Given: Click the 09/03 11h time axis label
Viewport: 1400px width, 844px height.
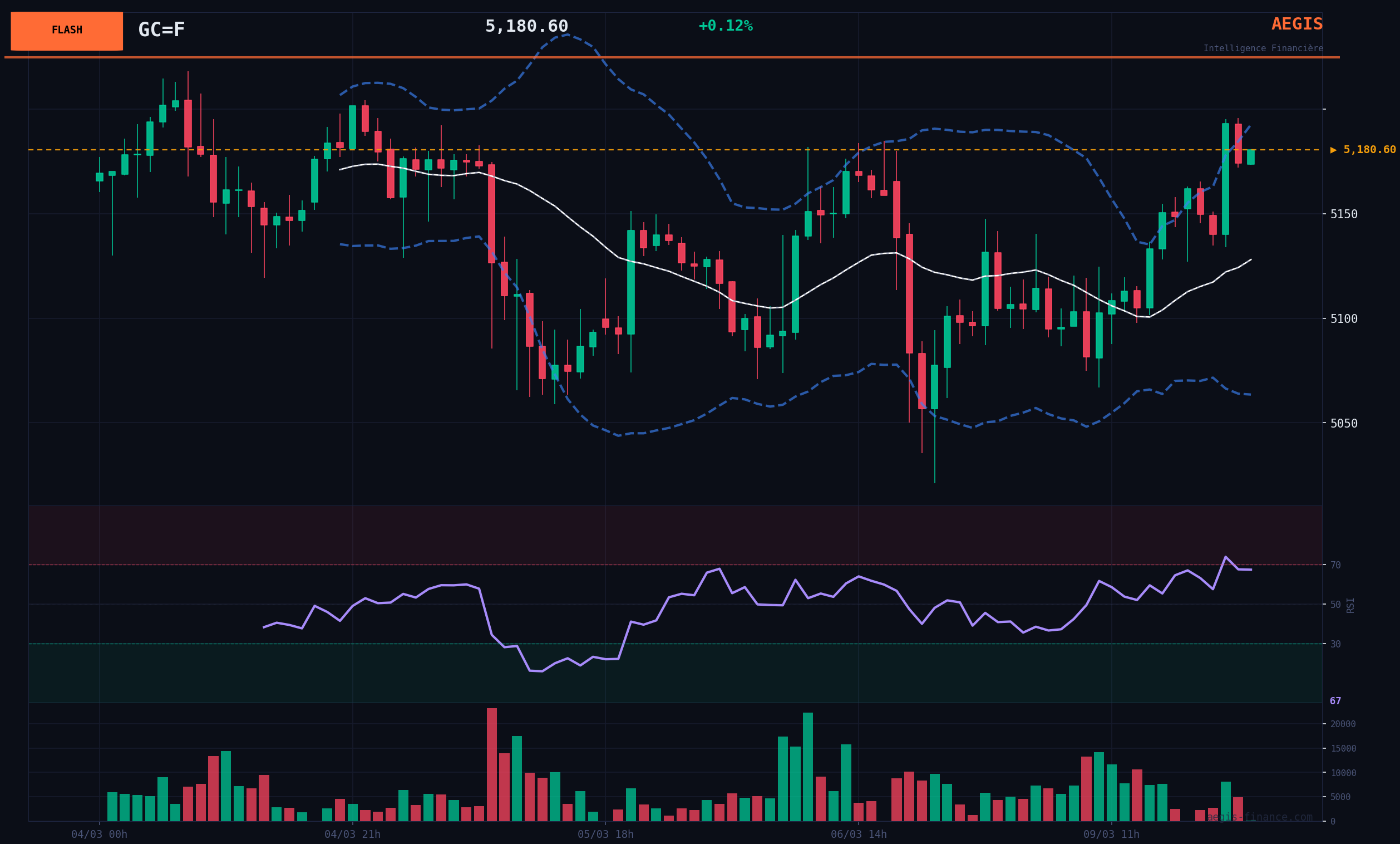Looking at the screenshot, I should [1111, 835].
